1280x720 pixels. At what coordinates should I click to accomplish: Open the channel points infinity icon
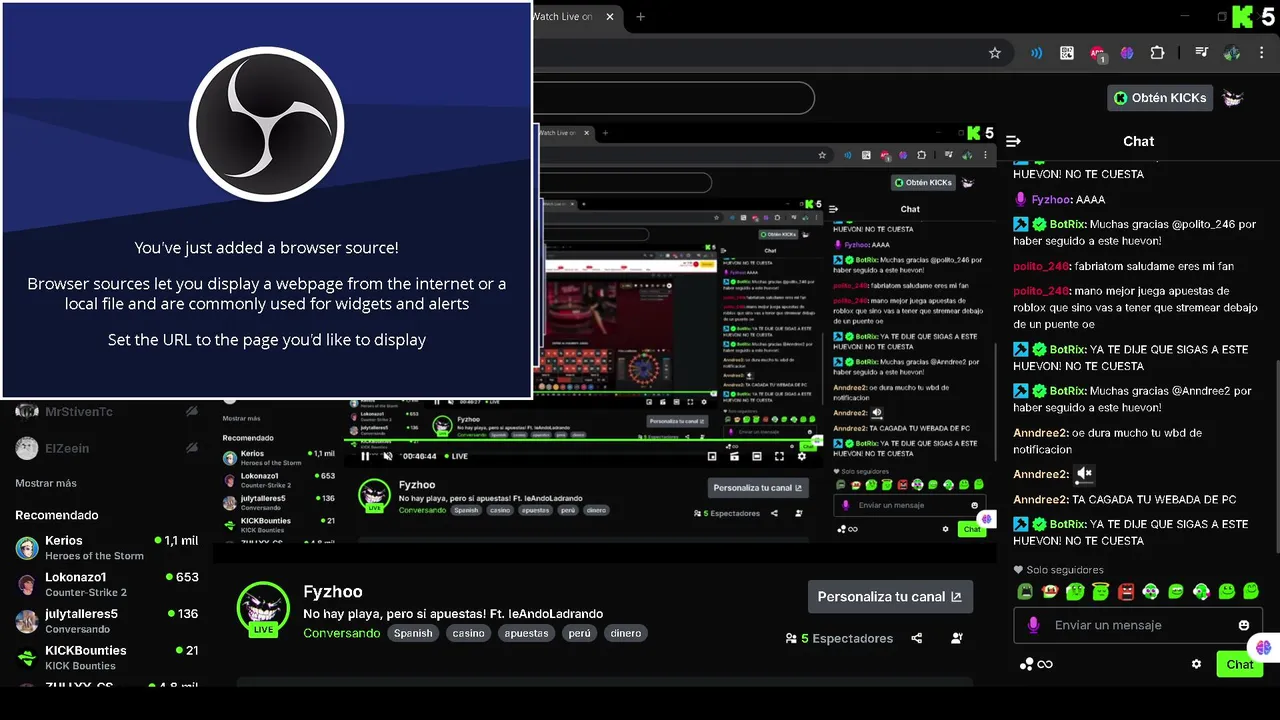click(x=1036, y=664)
